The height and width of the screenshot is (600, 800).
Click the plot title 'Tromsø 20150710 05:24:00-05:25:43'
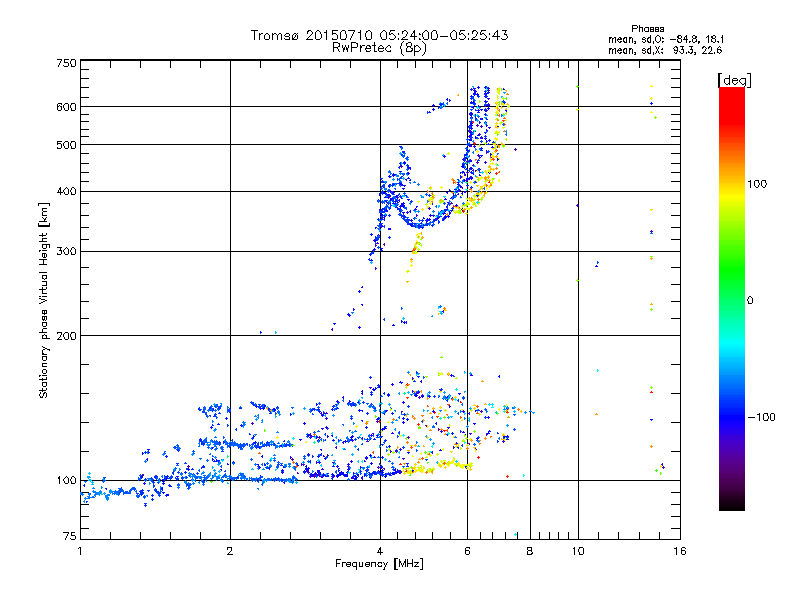coord(379,35)
